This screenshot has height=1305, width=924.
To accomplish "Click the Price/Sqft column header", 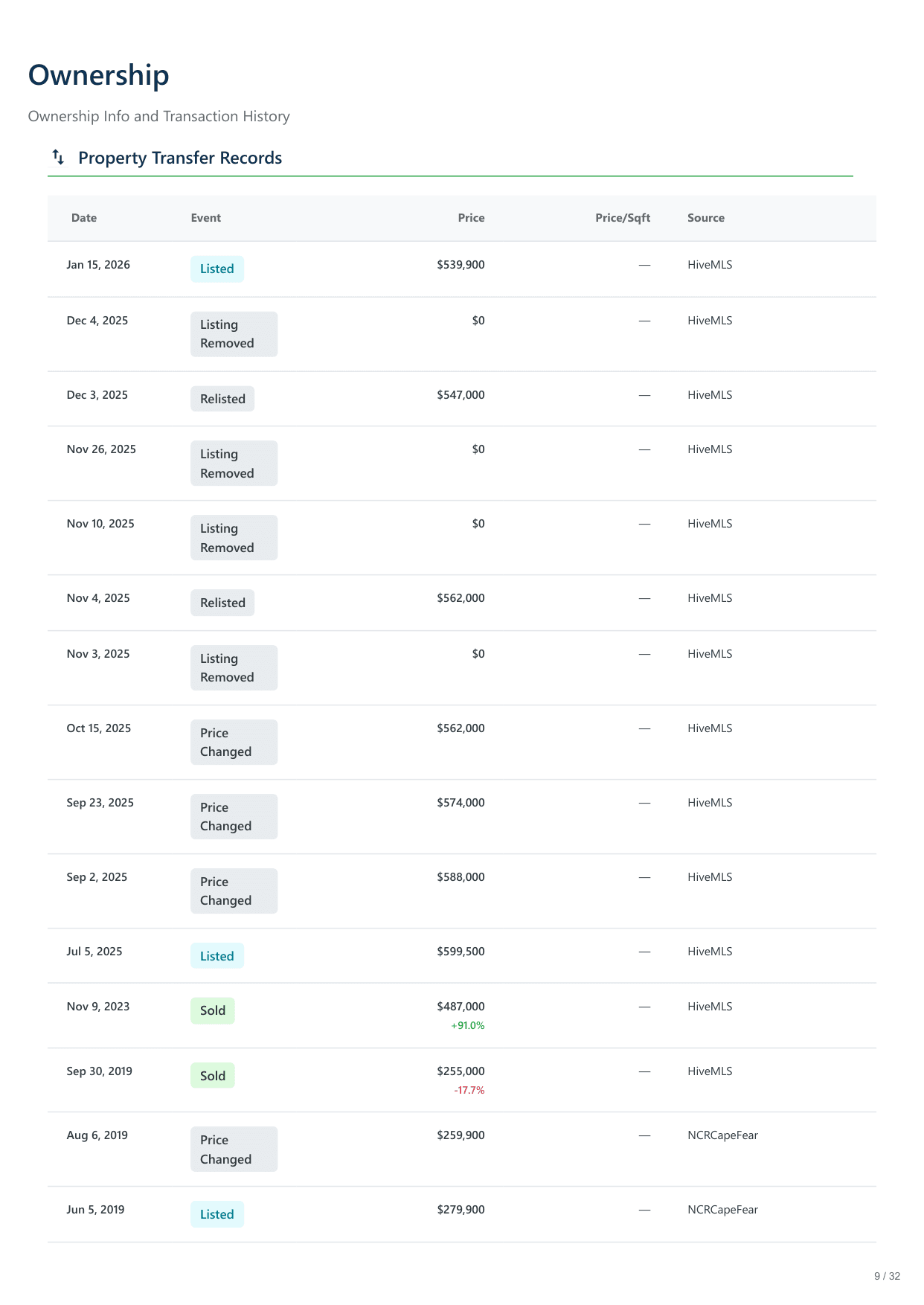I will [x=622, y=218].
